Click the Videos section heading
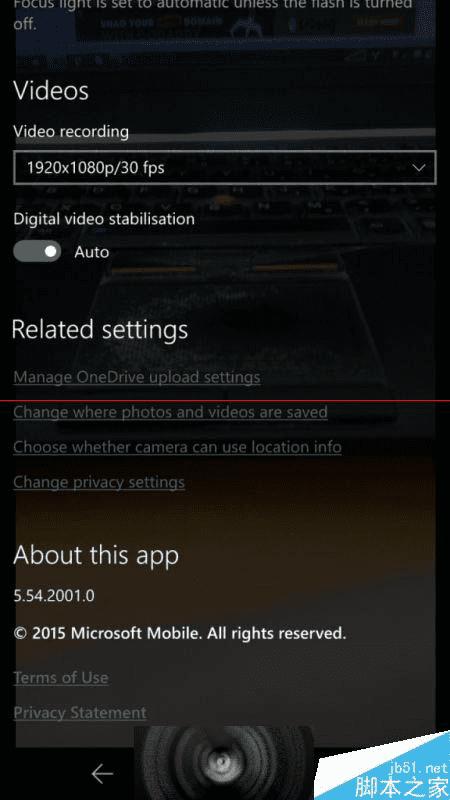The image size is (450, 800). click(51, 91)
